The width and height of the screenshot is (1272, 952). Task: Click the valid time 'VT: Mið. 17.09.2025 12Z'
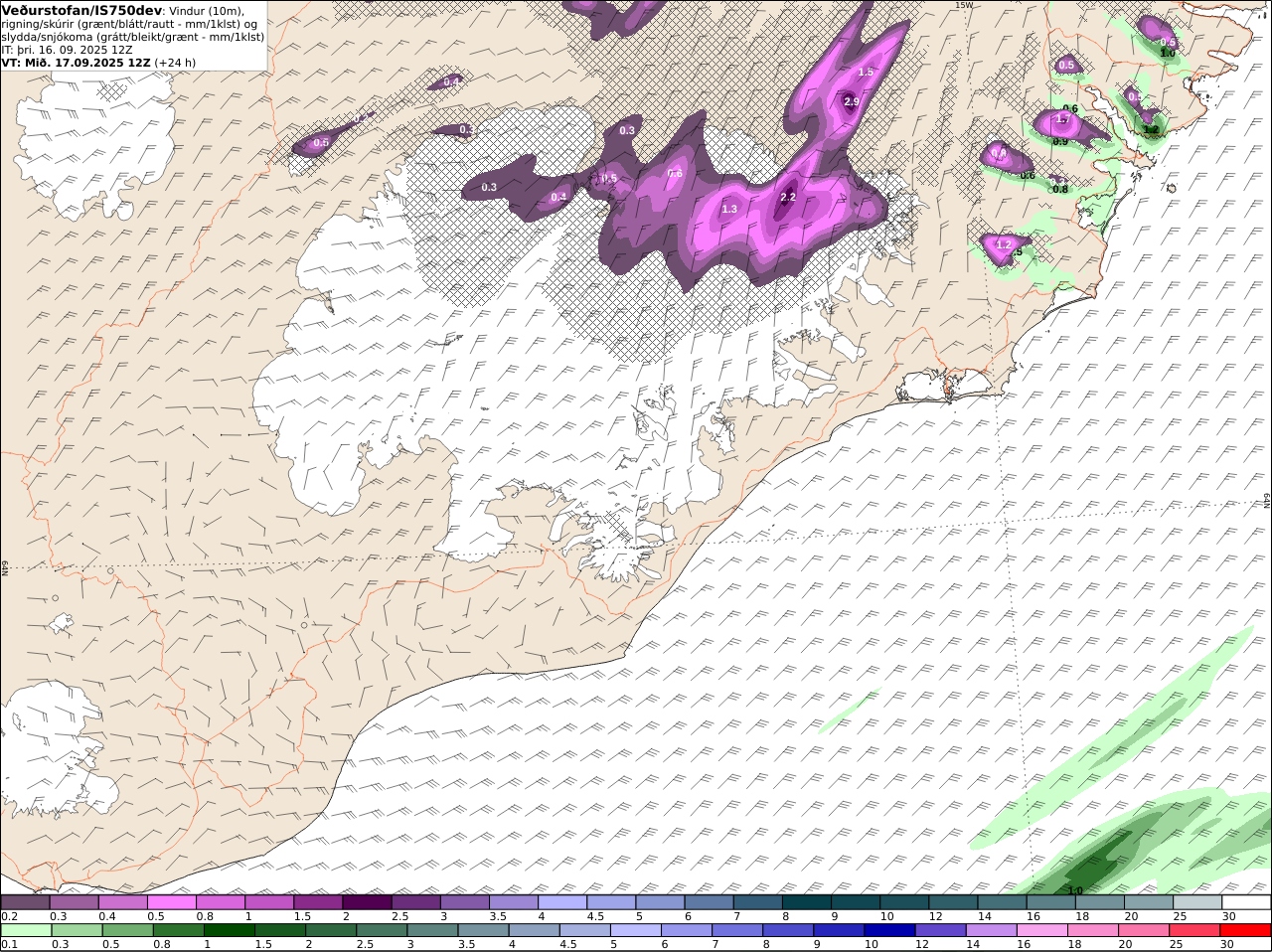tap(76, 62)
